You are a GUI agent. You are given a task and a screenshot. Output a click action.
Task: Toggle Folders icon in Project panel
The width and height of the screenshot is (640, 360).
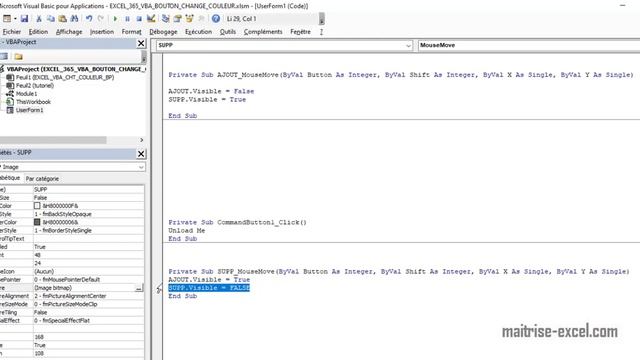(x=18, y=56)
